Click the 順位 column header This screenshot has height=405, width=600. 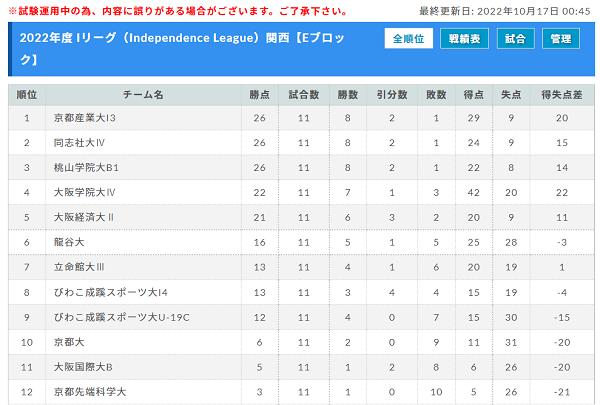click(x=27, y=94)
